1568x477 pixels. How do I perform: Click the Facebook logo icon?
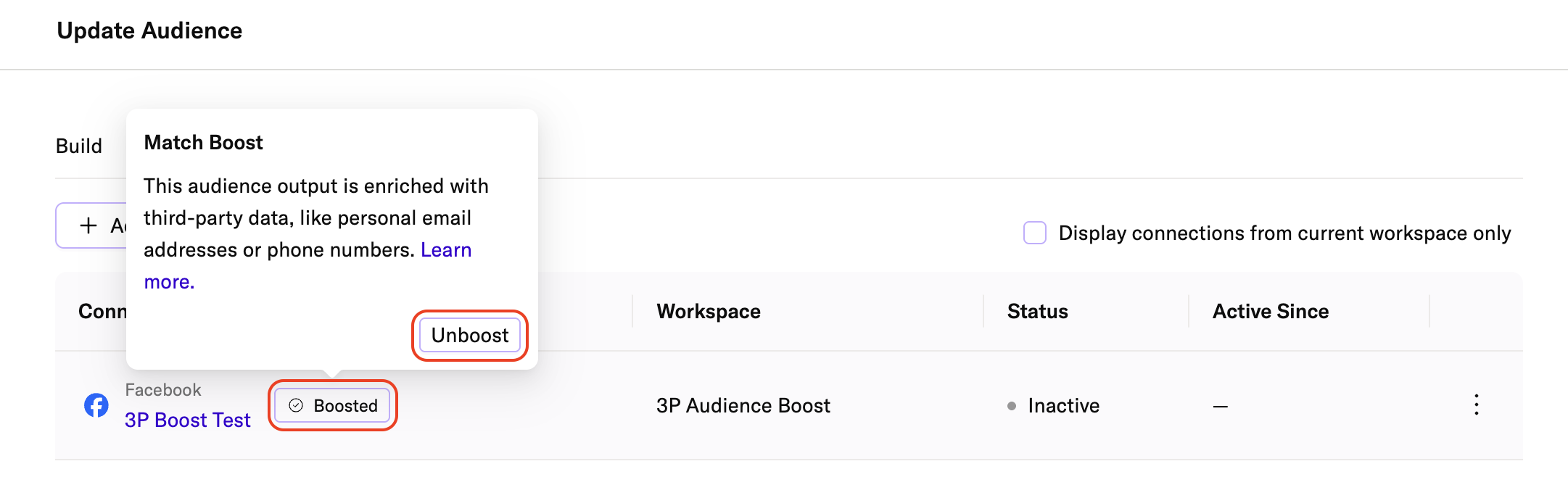(x=96, y=405)
